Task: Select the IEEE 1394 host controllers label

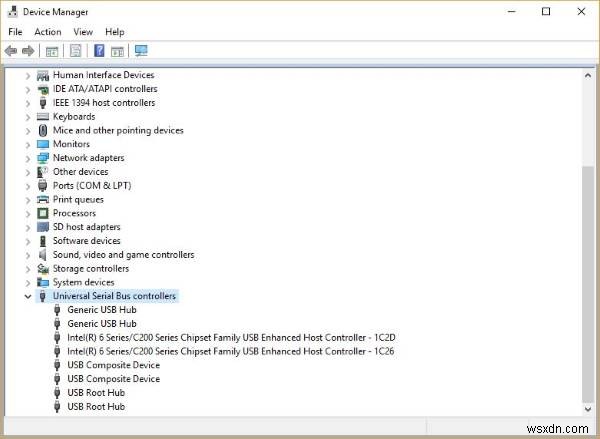Action: (x=104, y=103)
